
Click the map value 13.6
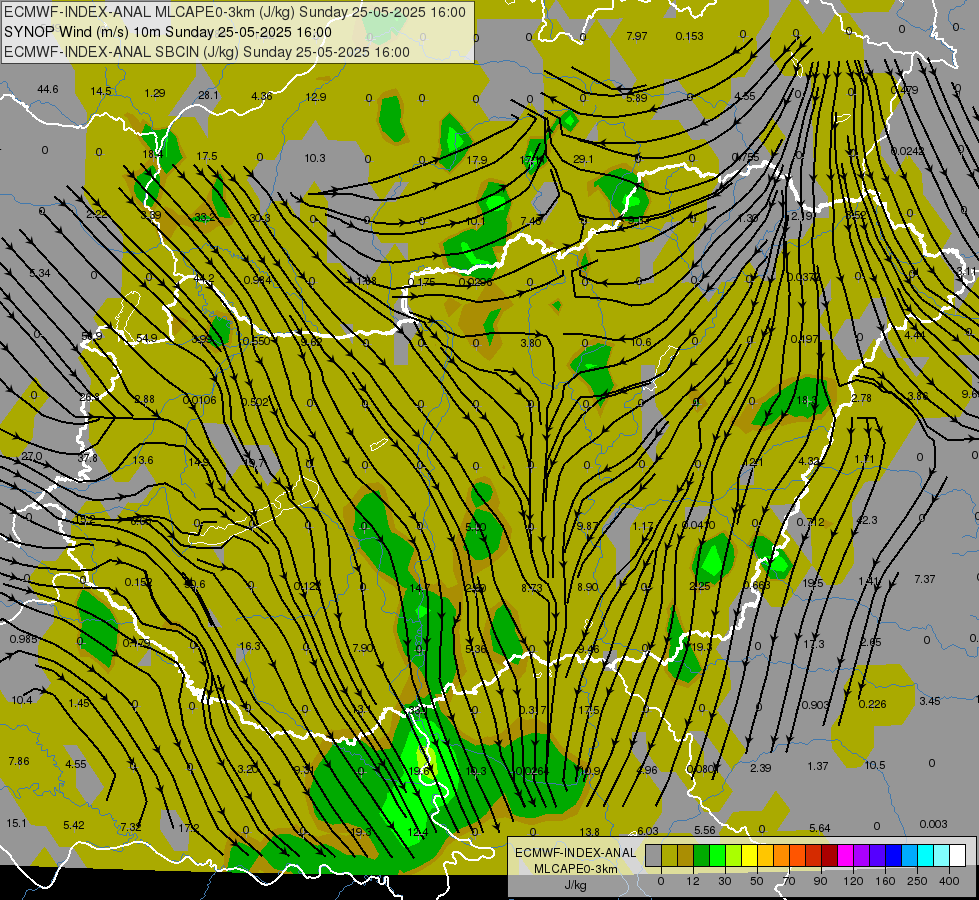pyautogui.click(x=143, y=460)
